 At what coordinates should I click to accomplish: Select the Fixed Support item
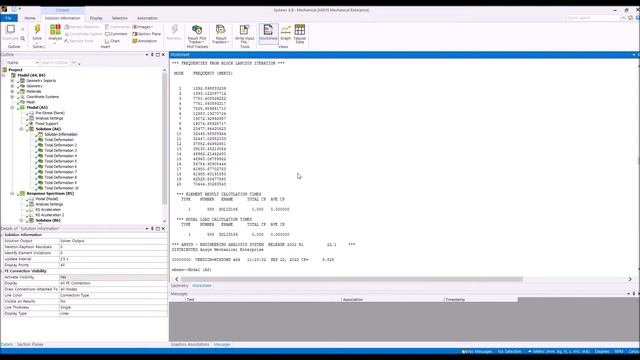tap(47, 124)
